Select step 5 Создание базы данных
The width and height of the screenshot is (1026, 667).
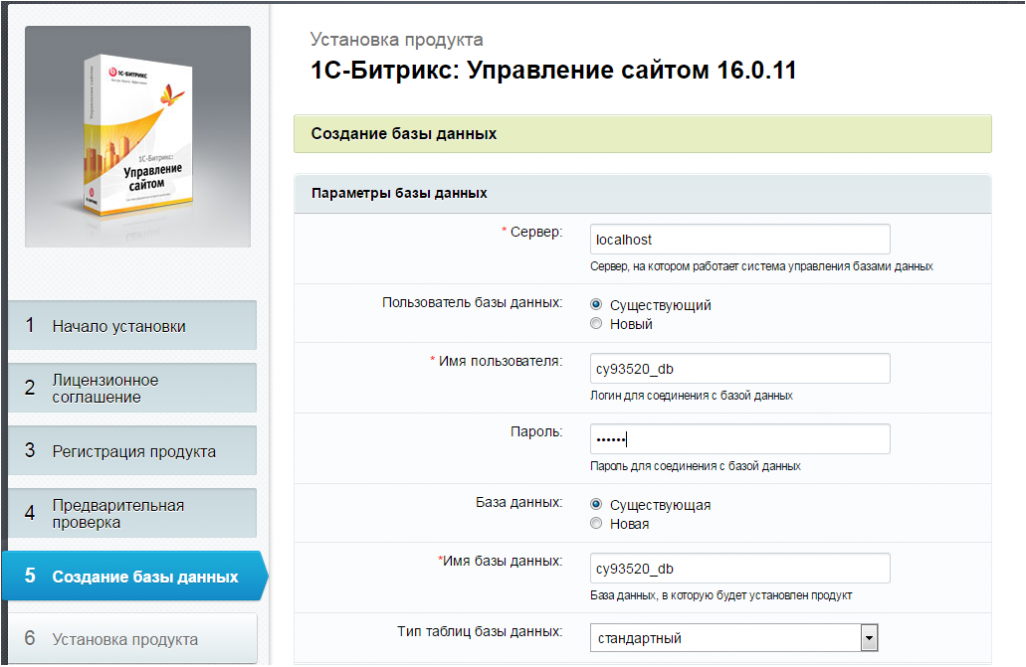[x=135, y=576]
